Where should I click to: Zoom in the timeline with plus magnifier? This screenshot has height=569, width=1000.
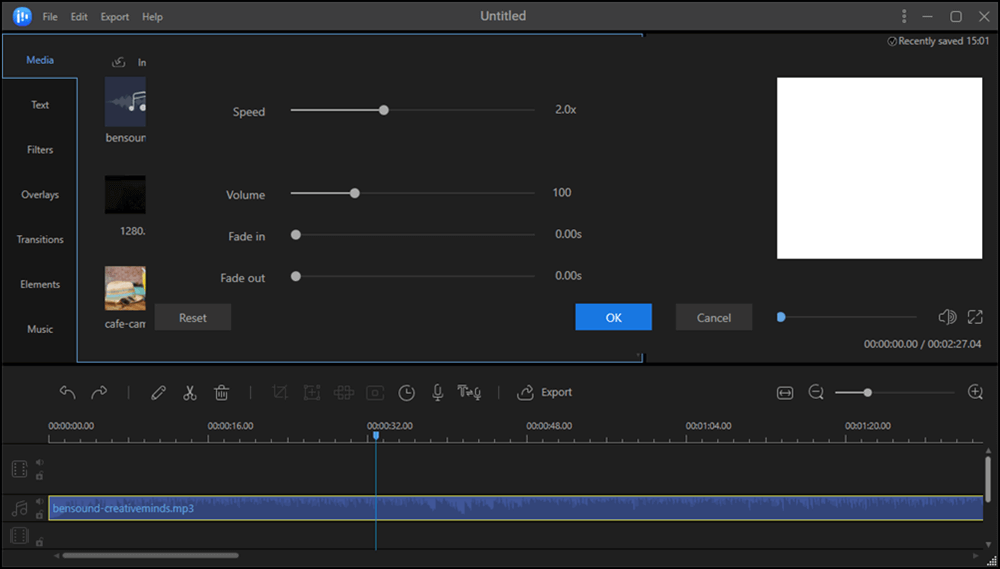click(x=976, y=393)
